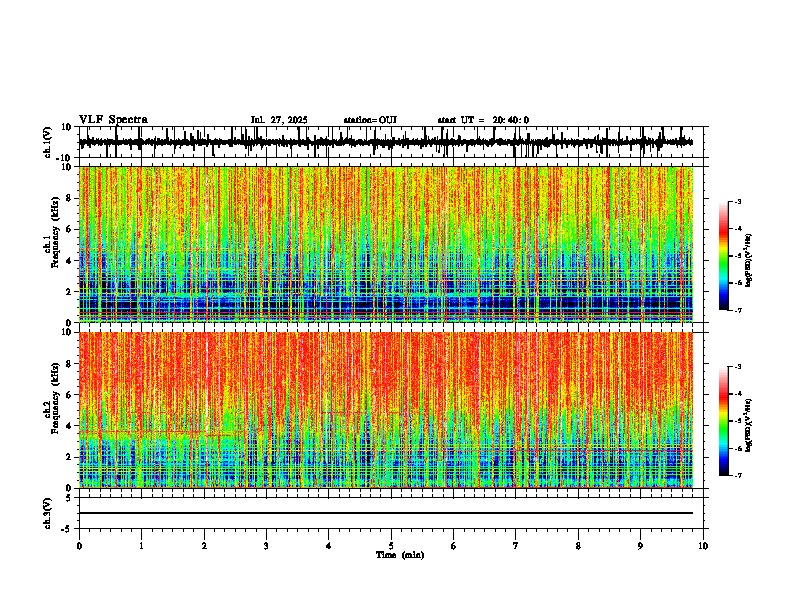Screen dimensions: 792x612
Task: Click the ch.1 "Frequency (kHz)" axis label
Action: pyautogui.click(x=55, y=233)
